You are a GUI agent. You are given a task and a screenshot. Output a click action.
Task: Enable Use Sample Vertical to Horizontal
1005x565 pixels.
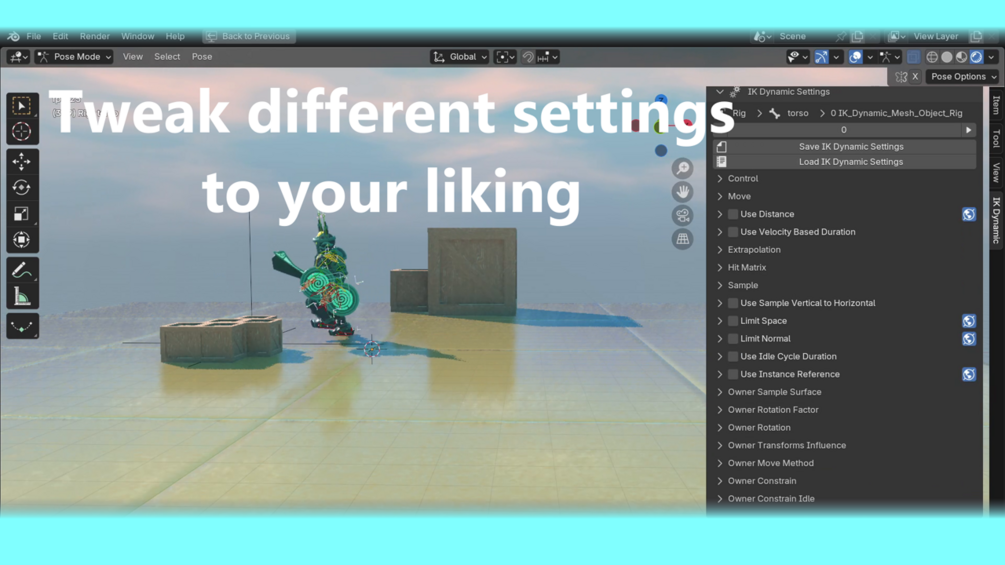[733, 304]
